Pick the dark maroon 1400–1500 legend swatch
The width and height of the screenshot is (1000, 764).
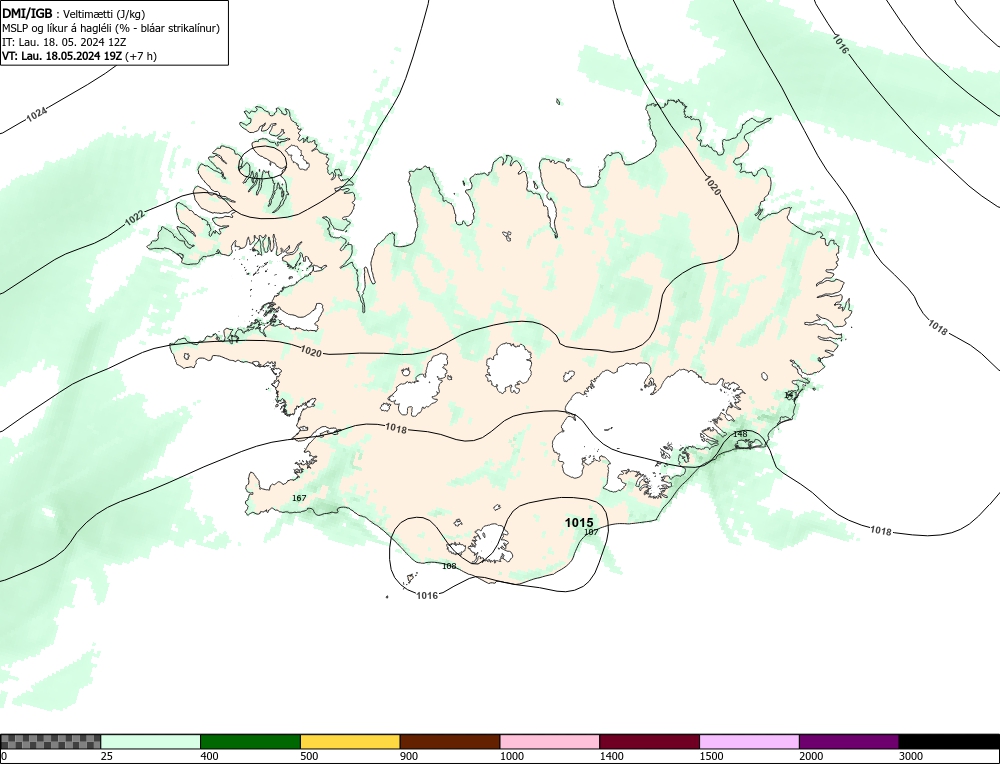point(649,741)
